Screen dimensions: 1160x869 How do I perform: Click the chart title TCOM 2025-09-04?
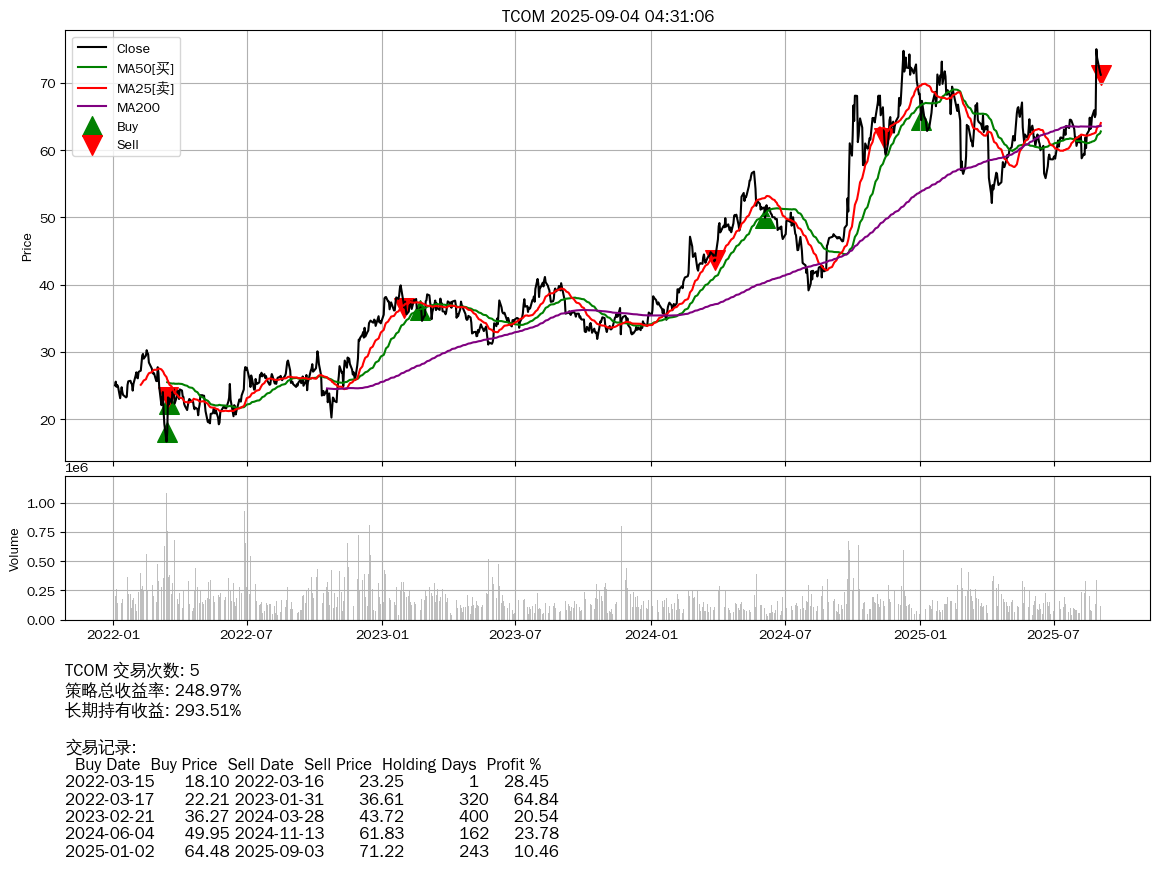pyautogui.click(x=607, y=16)
